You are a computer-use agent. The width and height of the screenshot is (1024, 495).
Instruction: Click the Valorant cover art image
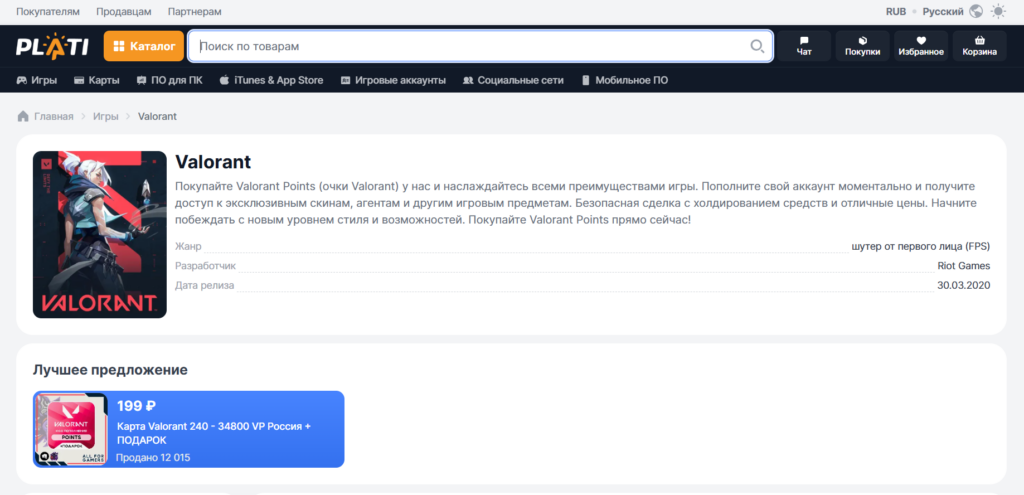100,234
